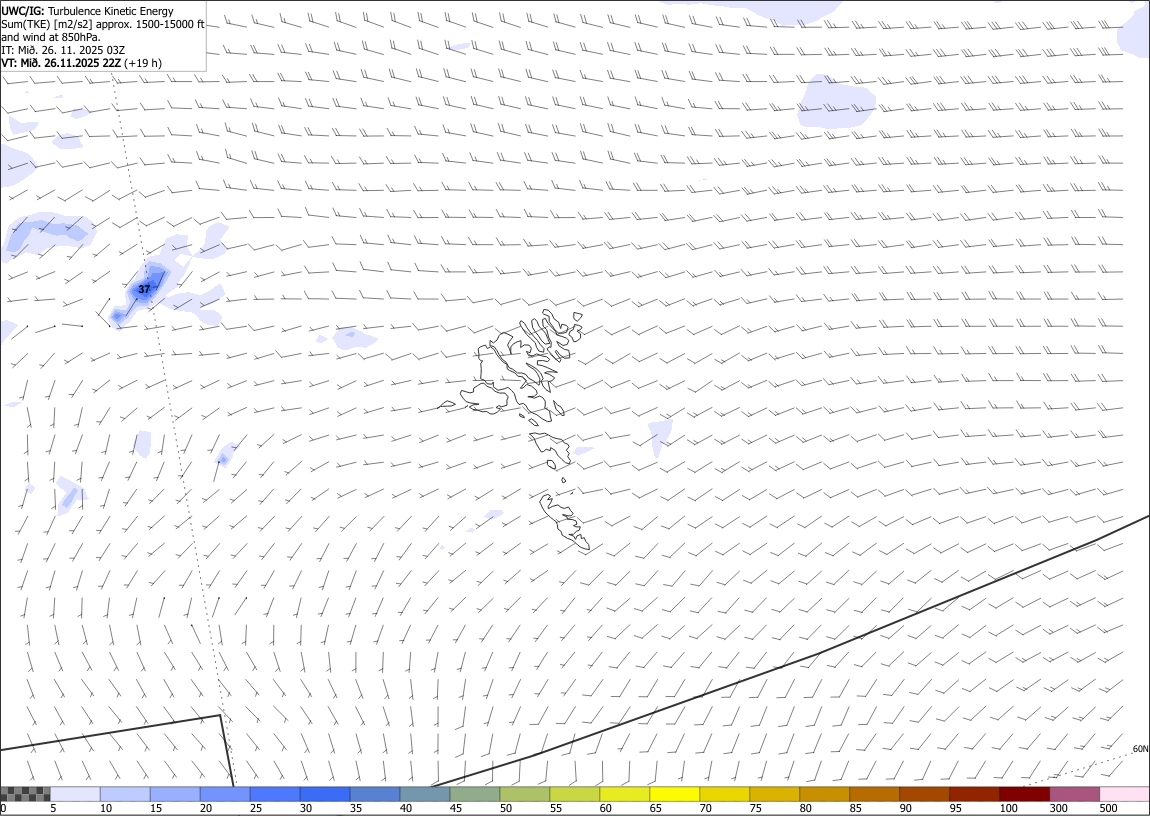Viewport: 1150px width, 816px height.
Task: Select the 40–45 grey-blue legend swatch
Action: (x=425, y=794)
